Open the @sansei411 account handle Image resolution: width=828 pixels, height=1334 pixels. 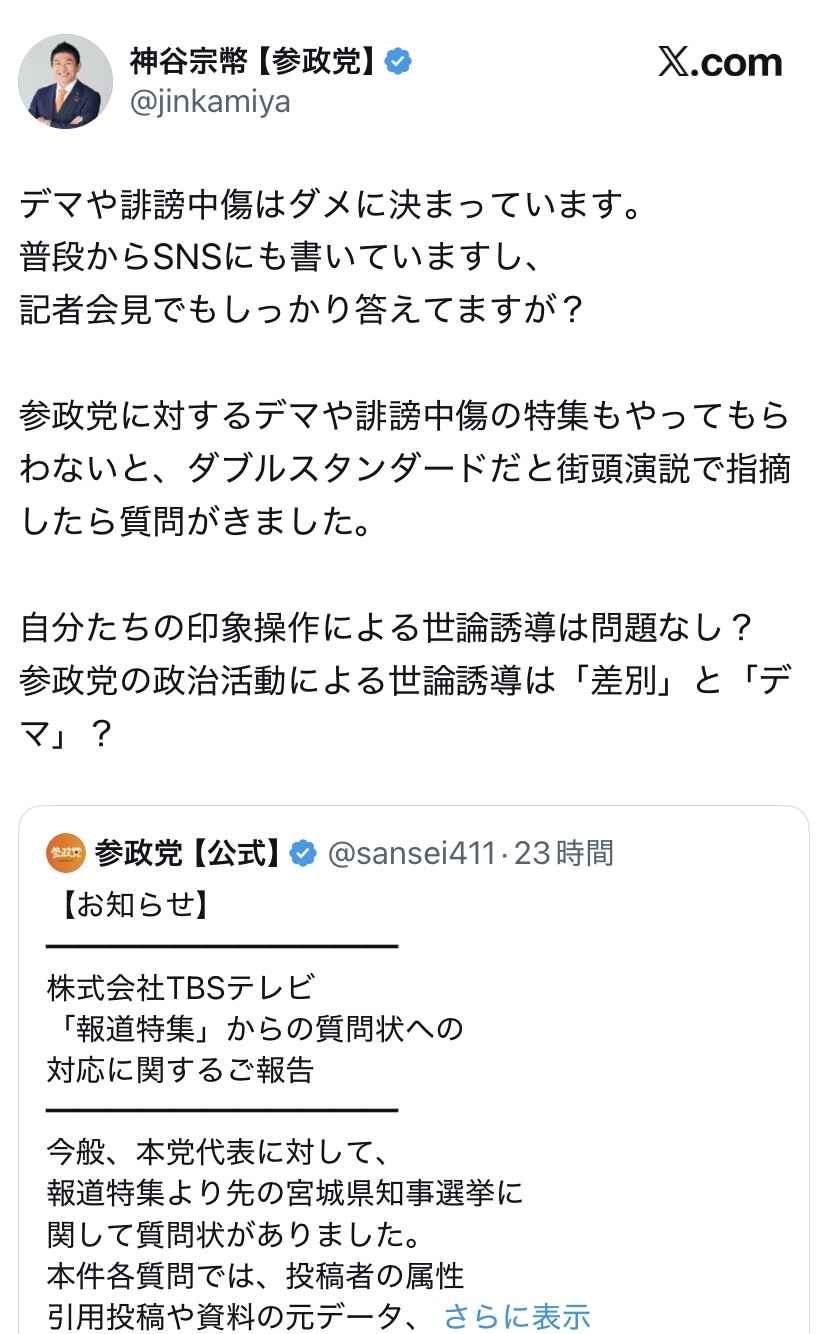tap(412, 853)
